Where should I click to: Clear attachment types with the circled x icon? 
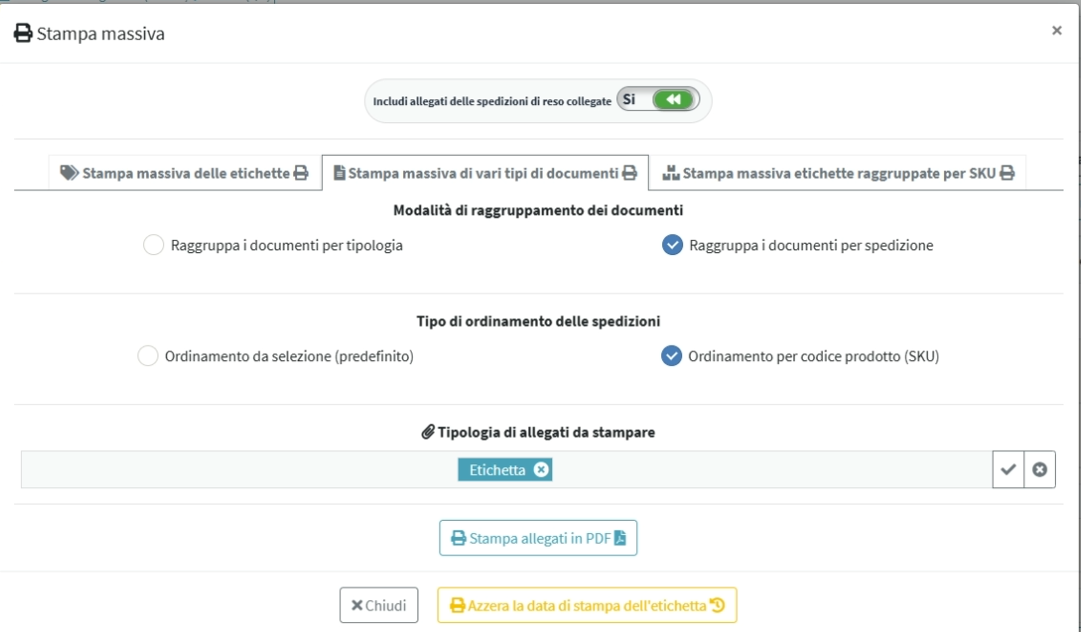[x=1040, y=469]
